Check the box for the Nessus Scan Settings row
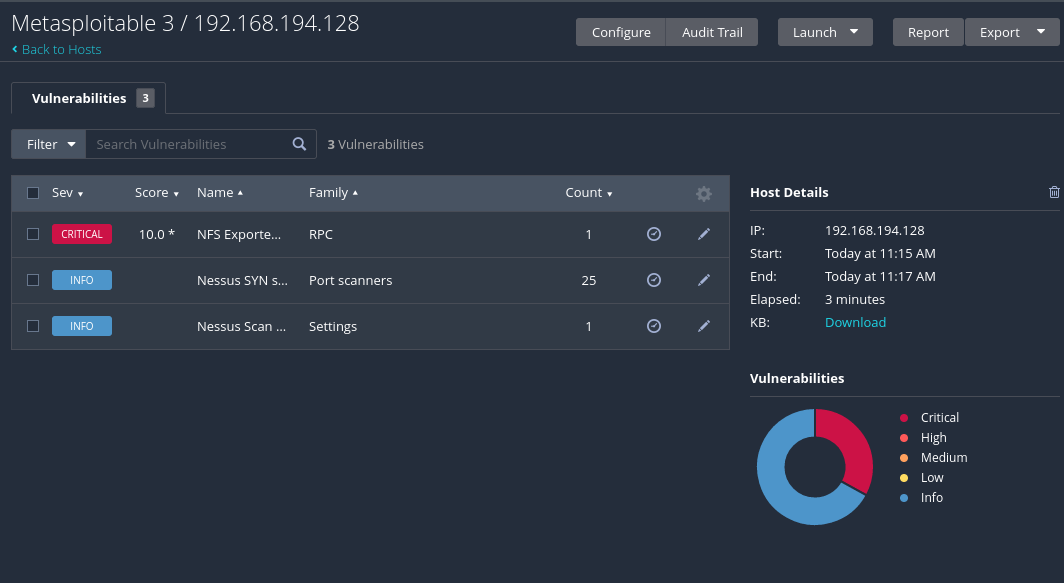This screenshot has width=1064, height=583. pos(33,326)
